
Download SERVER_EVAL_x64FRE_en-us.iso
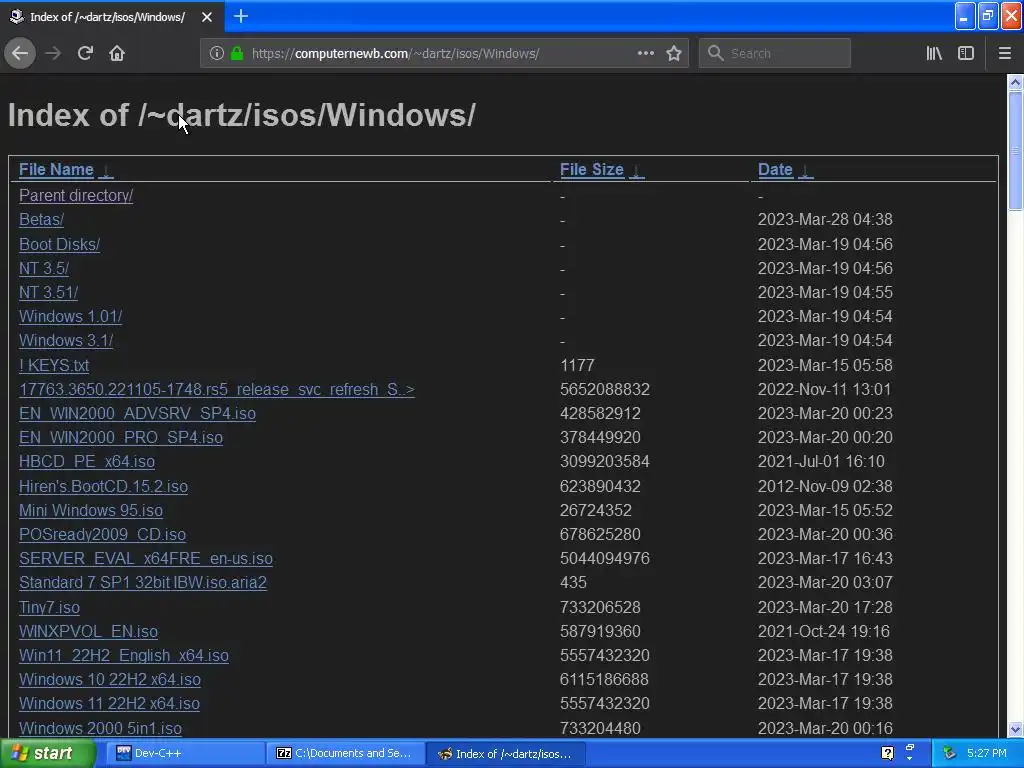click(x=146, y=558)
